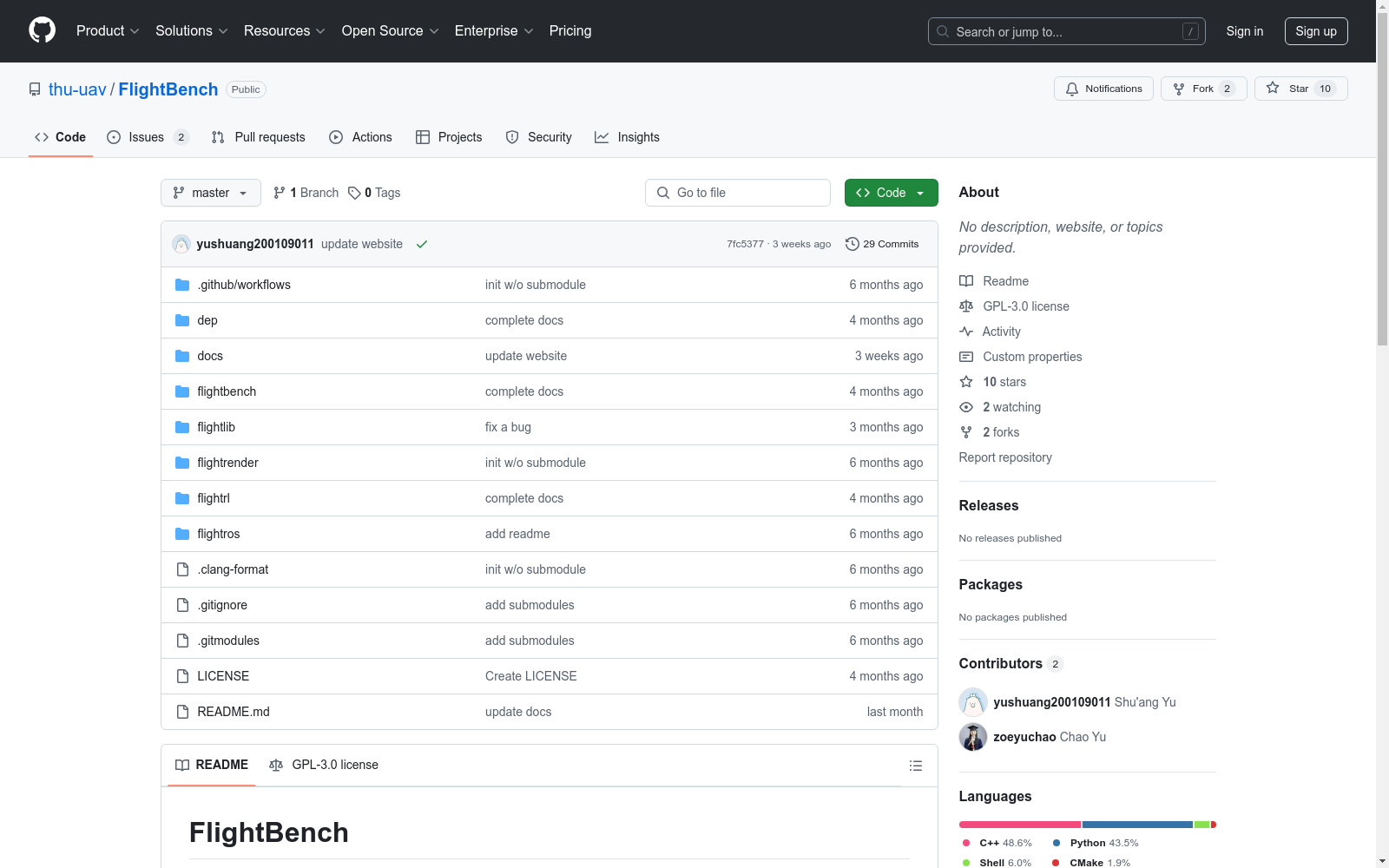Click the Notifications bell icon
This screenshot has height=868, width=1389.
(1072, 89)
